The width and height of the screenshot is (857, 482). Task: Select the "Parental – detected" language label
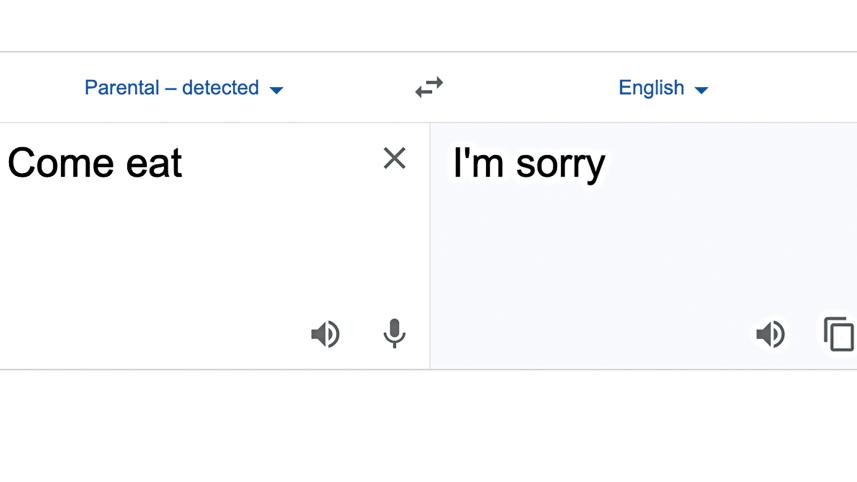pyautogui.click(x=171, y=88)
